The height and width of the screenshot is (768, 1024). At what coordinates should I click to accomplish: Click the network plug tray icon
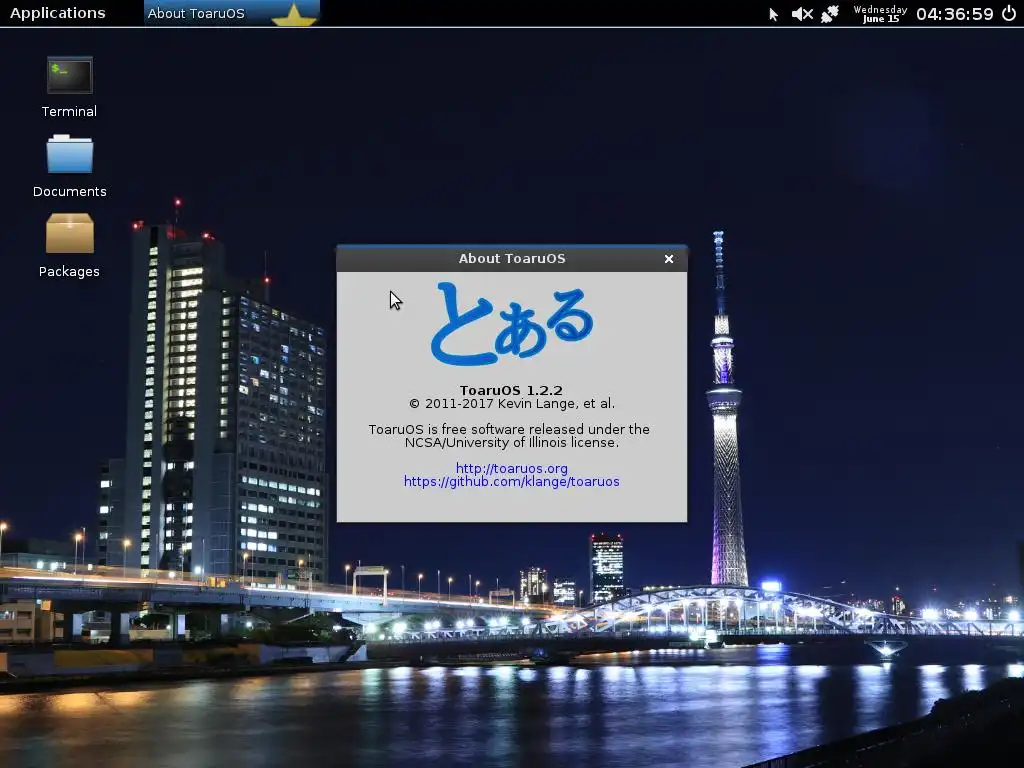click(830, 14)
